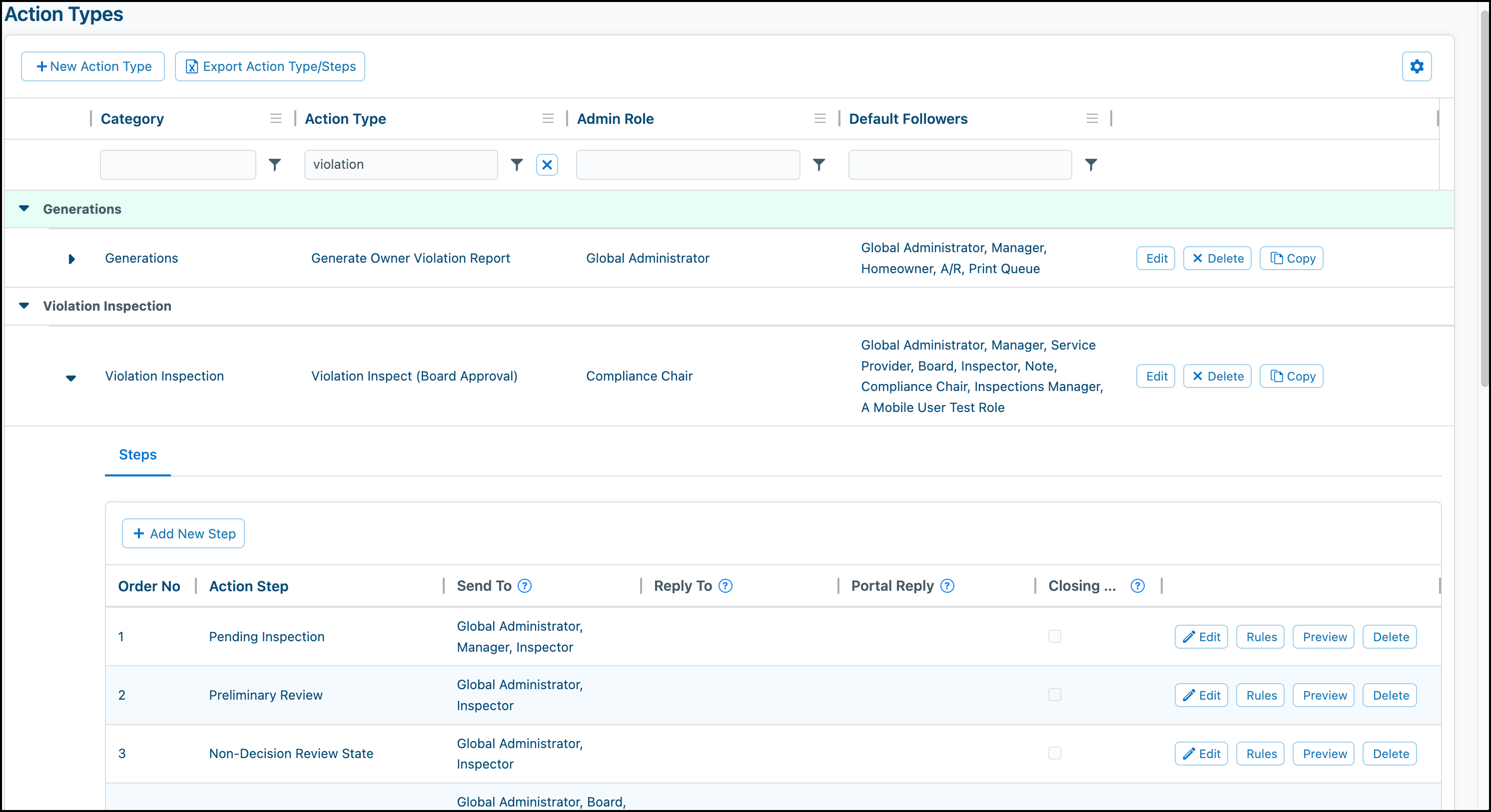Viewport: 1491px width, 812px height.
Task: Open Rules for Non-Decision Review State step
Action: [x=1261, y=754]
